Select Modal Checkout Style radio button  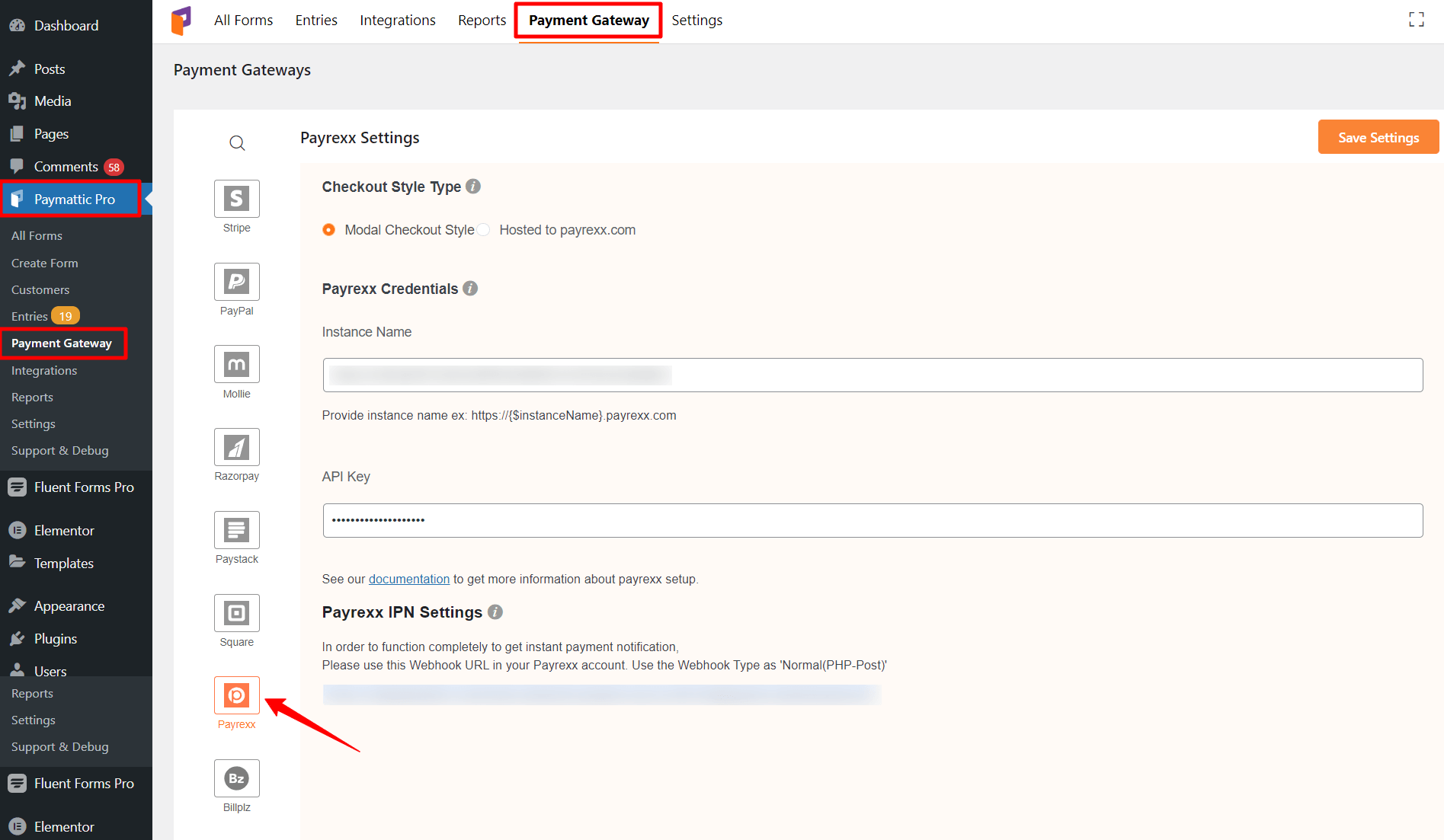(328, 230)
